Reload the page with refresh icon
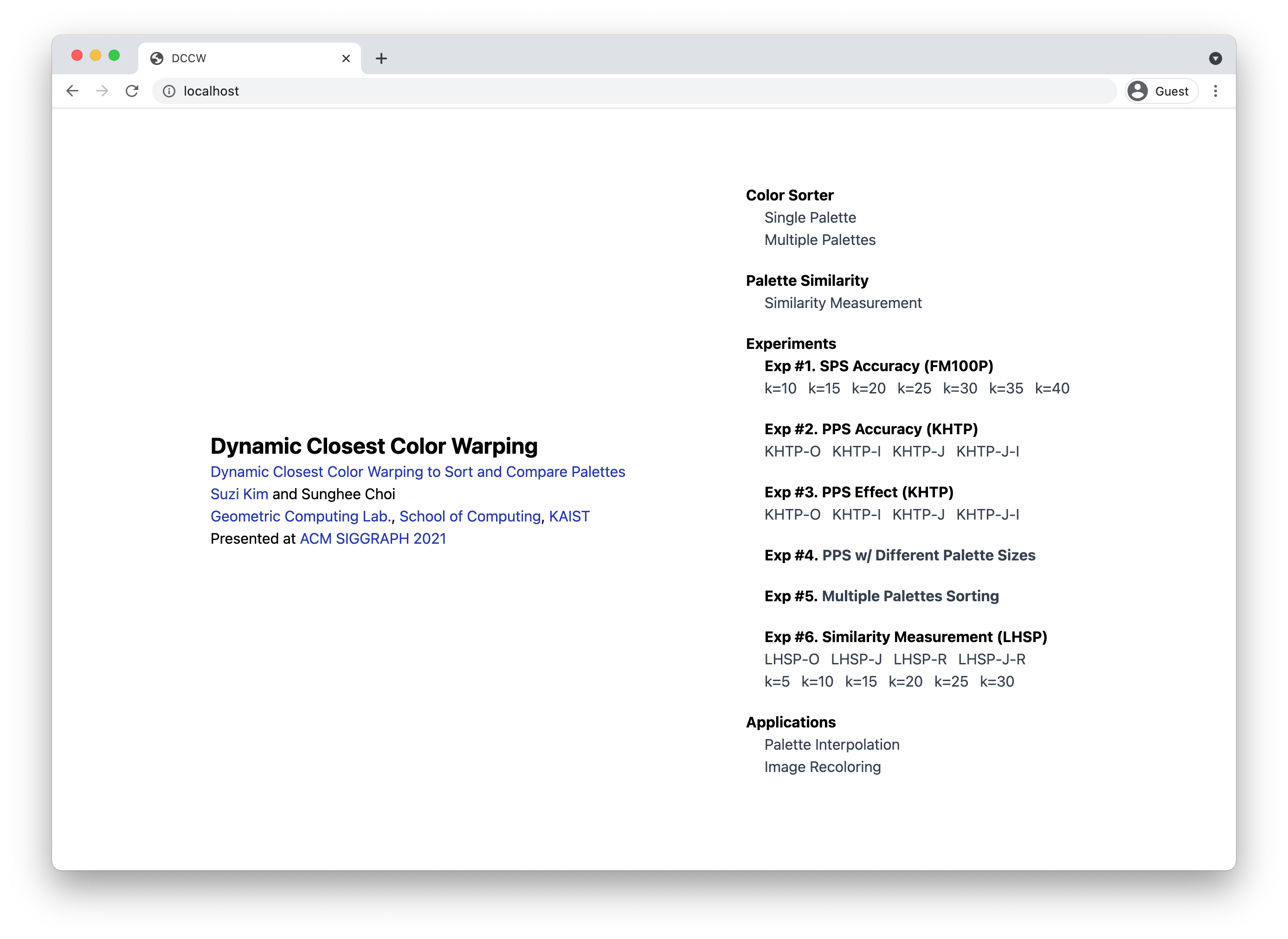Viewport: 1288px width, 939px height. (x=132, y=91)
